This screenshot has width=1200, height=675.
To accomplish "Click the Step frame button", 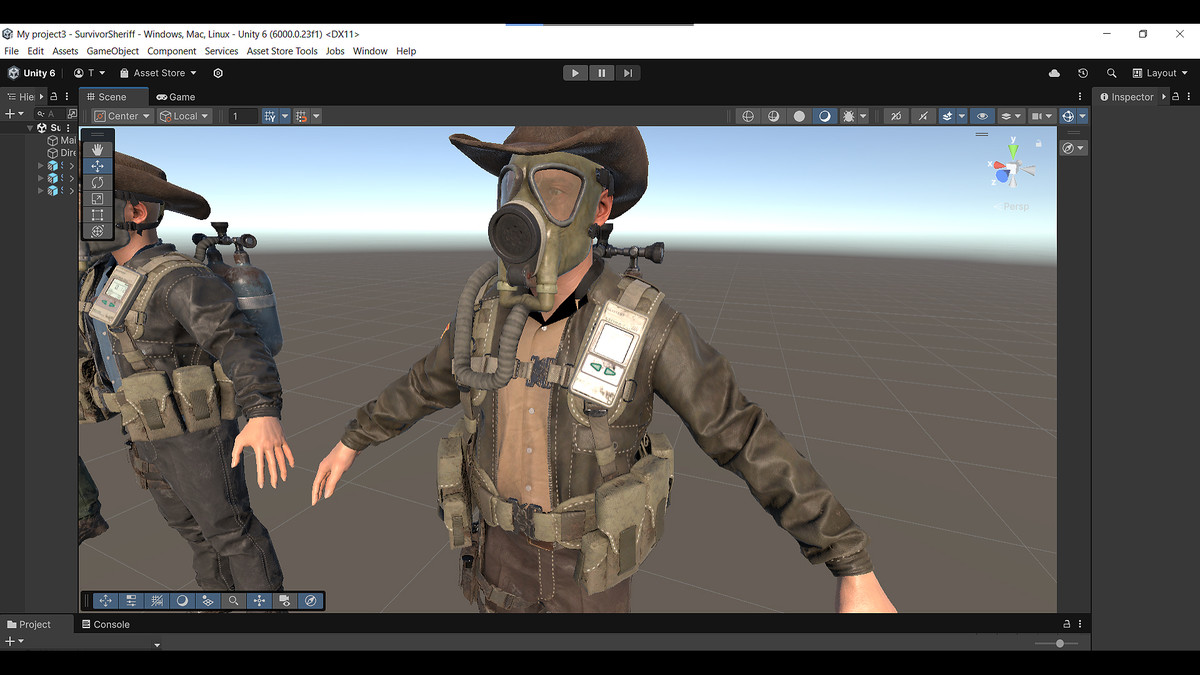I will [627, 73].
